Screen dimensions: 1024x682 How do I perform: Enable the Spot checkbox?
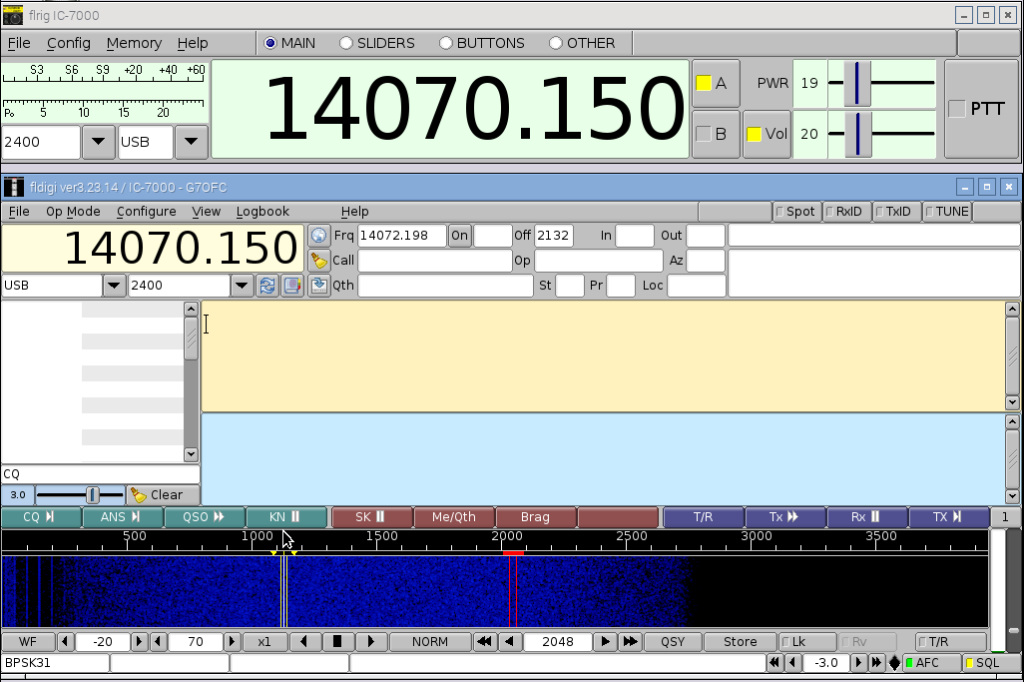point(796,212)
